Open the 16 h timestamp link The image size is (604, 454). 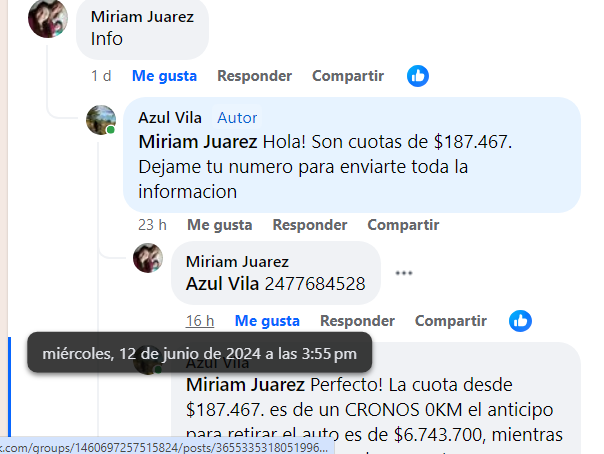200,321
